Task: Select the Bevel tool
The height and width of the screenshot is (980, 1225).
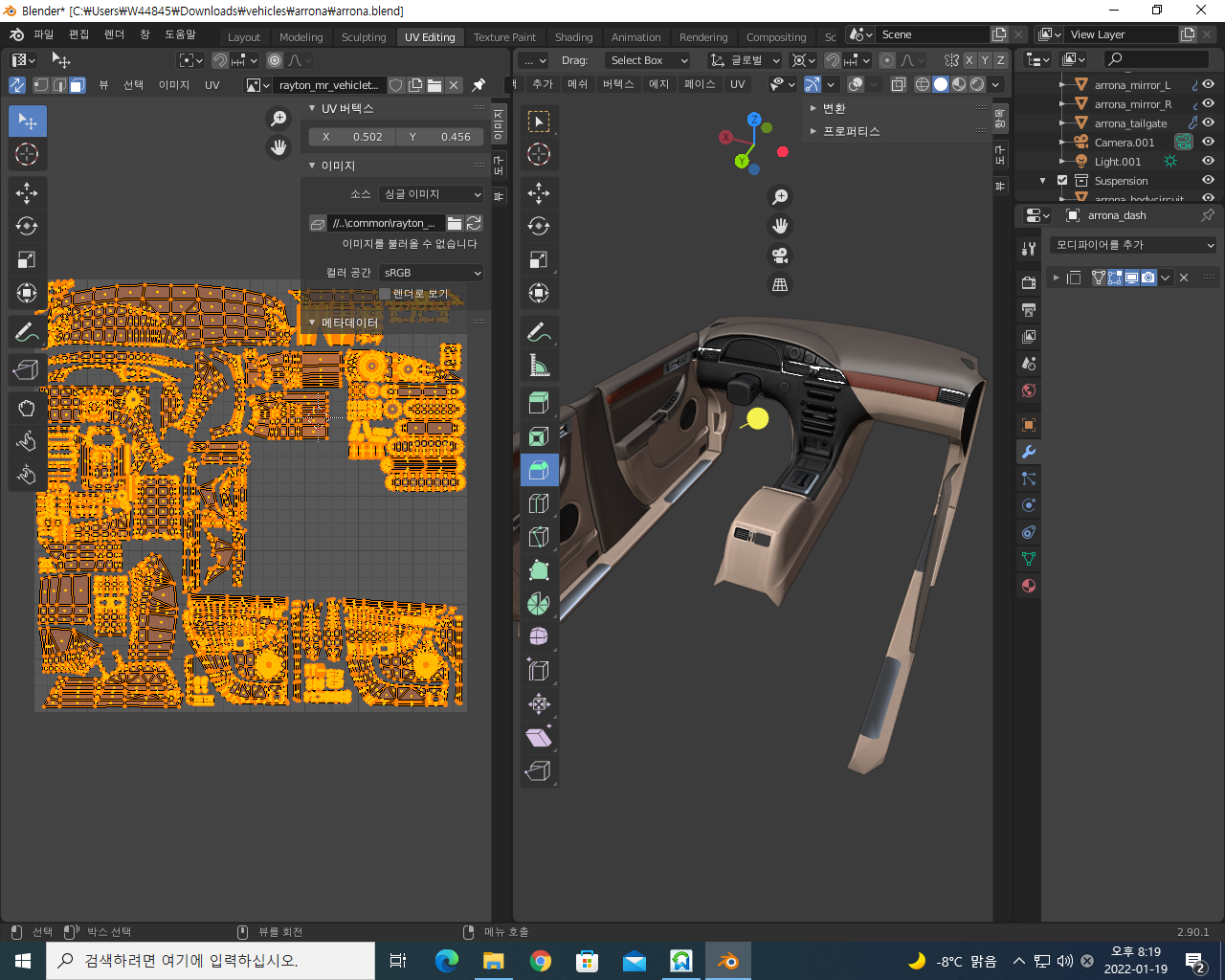Action: click(539, 470)
